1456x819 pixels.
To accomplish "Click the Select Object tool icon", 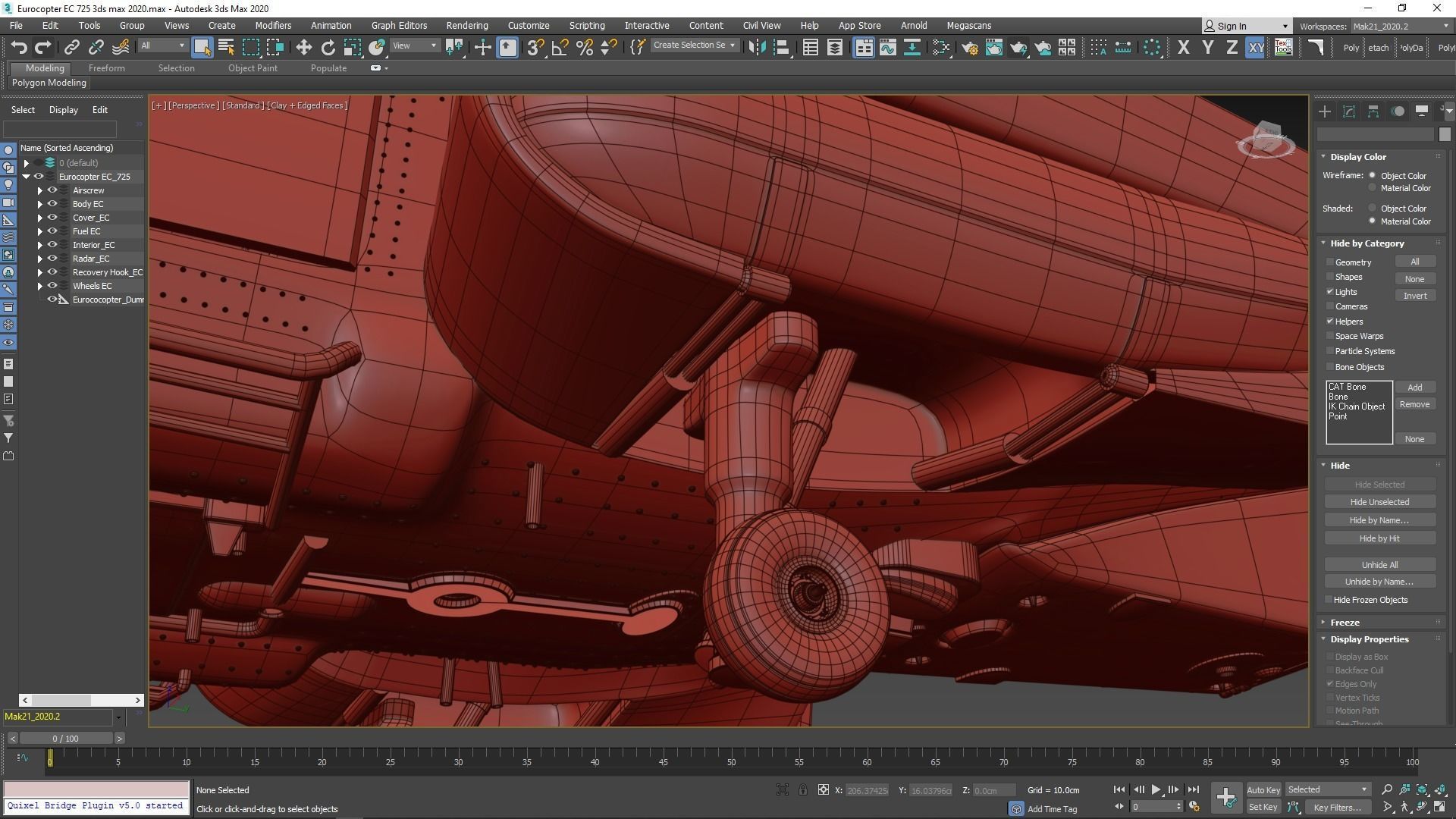I will pos(202,47).
